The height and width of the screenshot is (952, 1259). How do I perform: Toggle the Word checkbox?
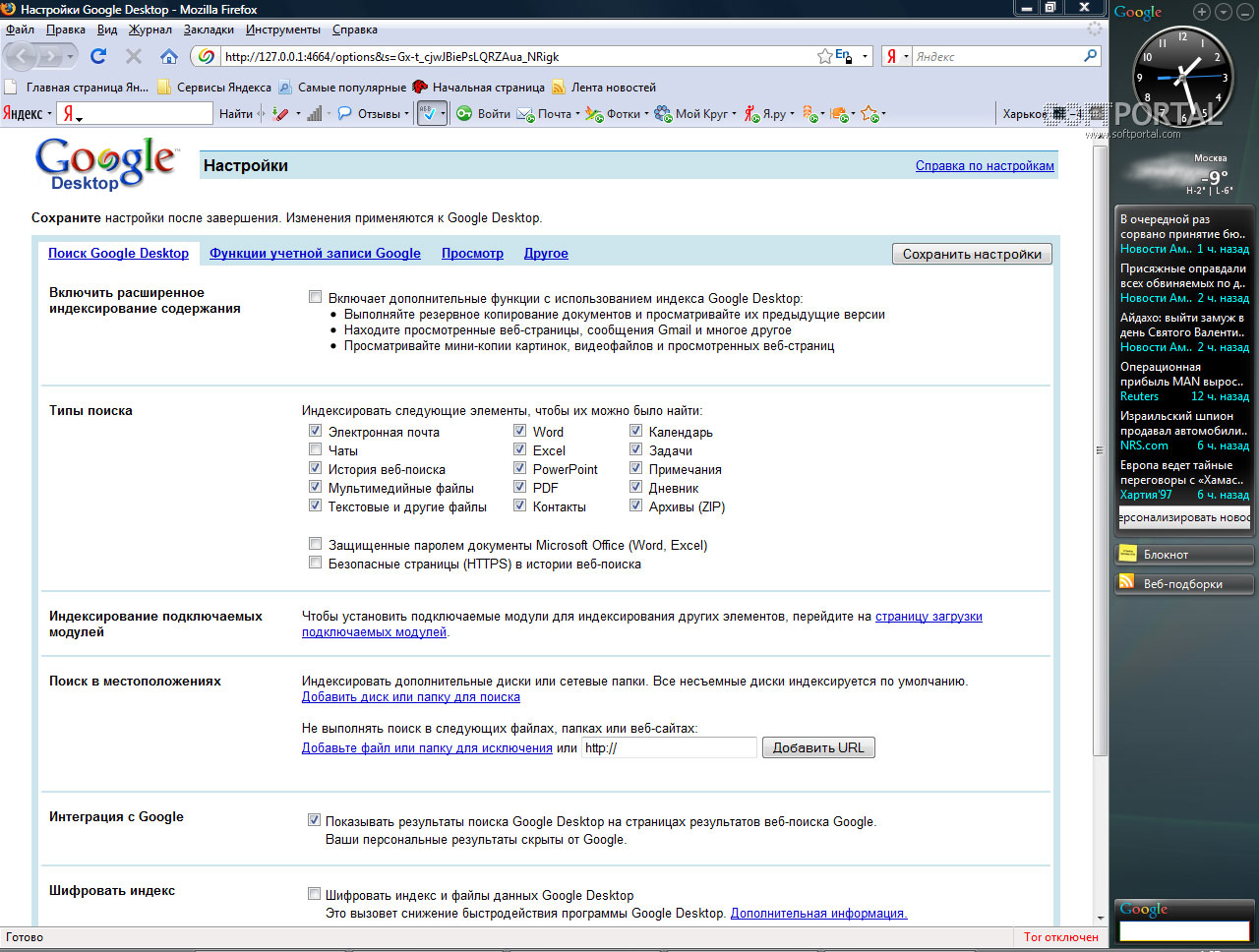tap(519, 431)
